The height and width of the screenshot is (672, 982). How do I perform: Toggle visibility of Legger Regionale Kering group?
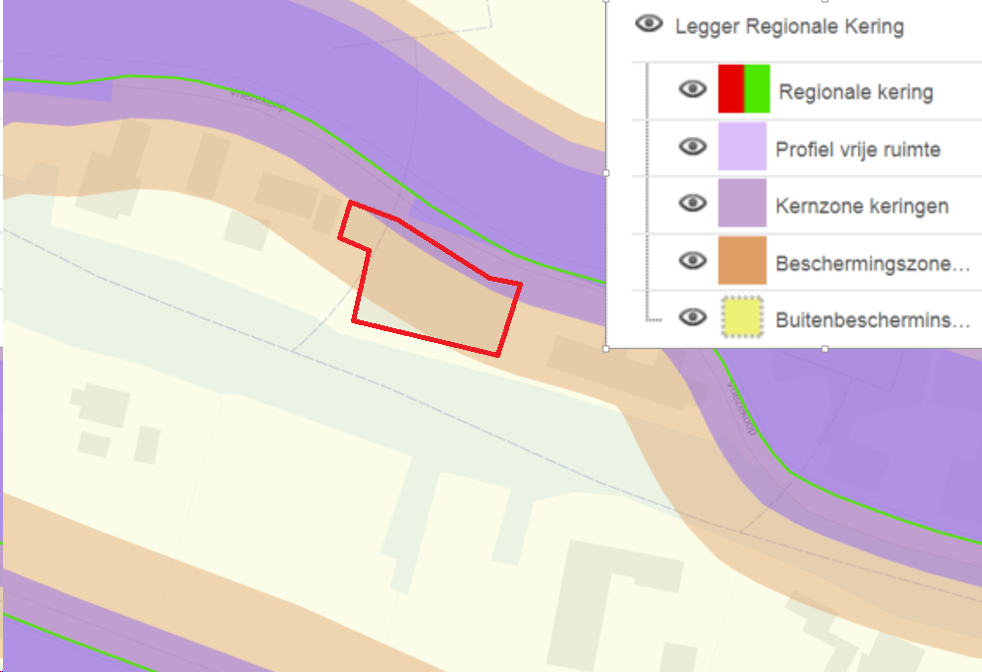tap(649, 24)
